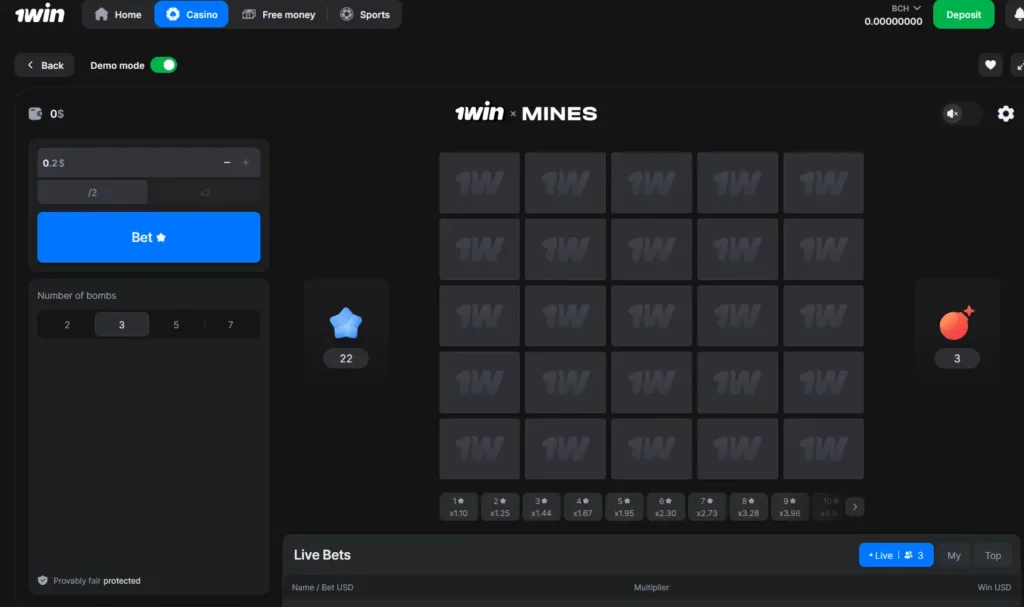The image size is (1024, 607).
Task: Click the Deposit button
Action: [963, 14]
